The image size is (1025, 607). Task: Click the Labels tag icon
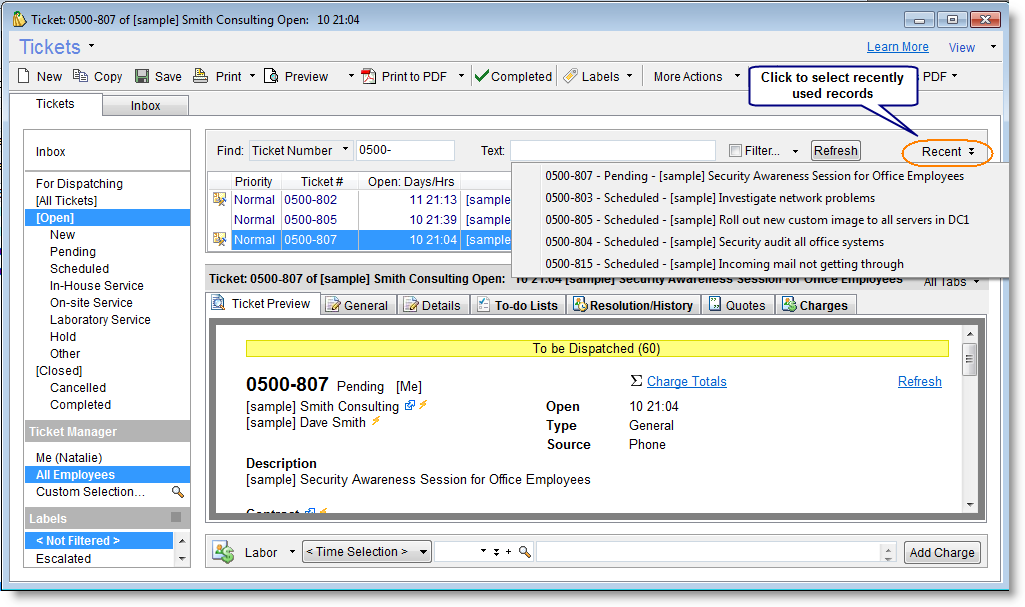(570, 76)
